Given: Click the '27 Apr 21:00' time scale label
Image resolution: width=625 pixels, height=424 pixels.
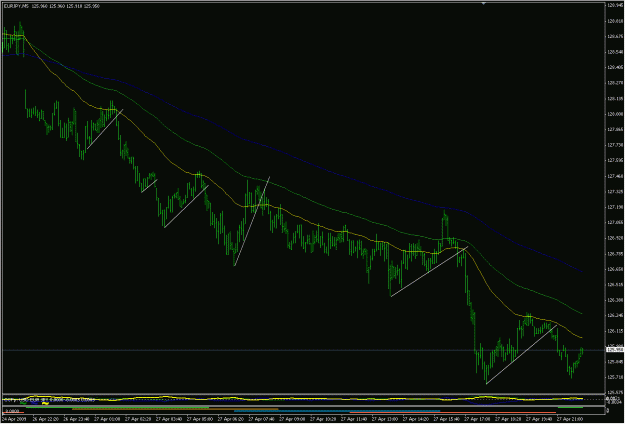Looking at the screenshot, I should pyautogui.click(x=570, y=419).
